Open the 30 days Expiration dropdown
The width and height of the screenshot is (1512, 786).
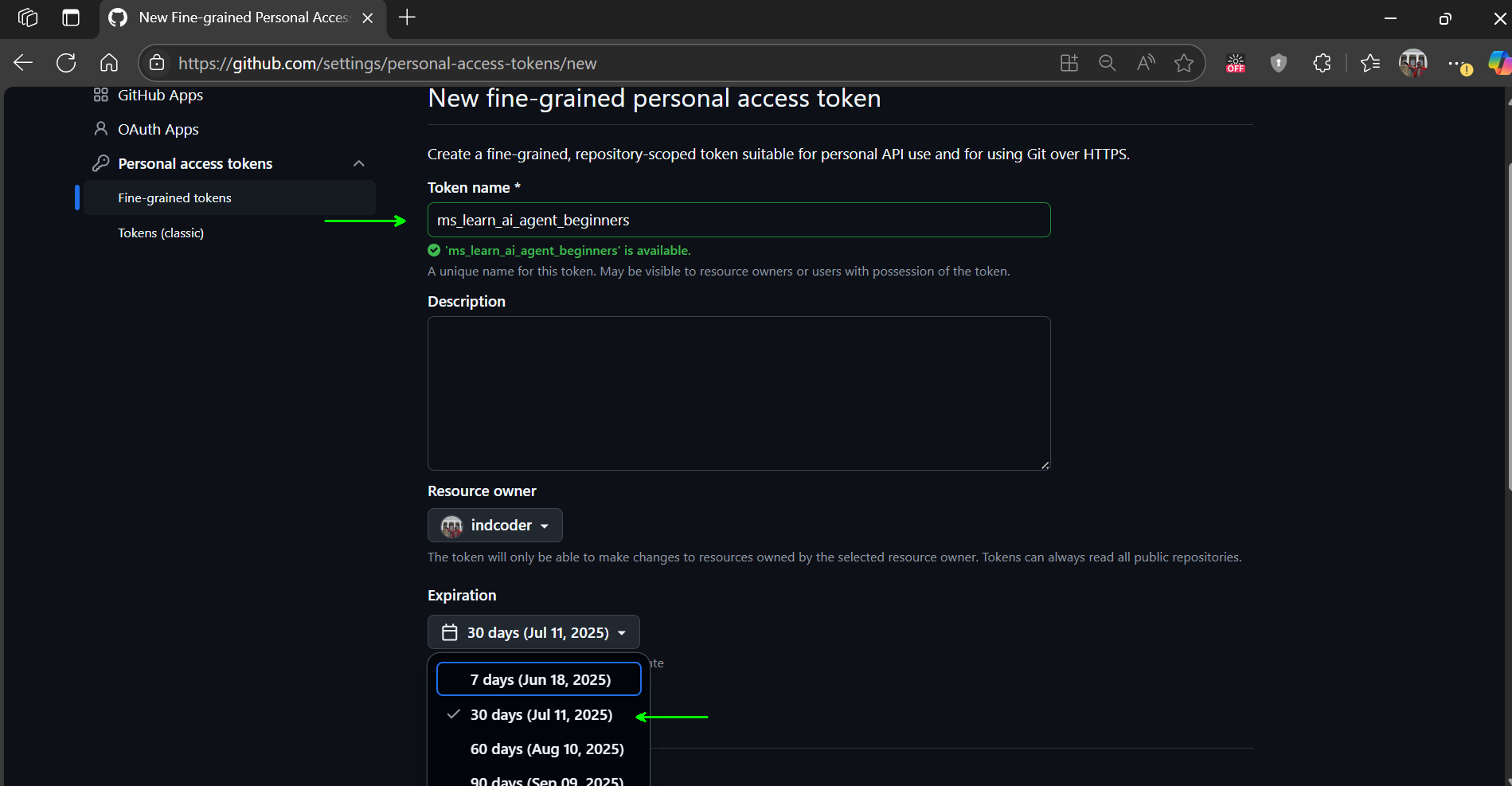533,632
